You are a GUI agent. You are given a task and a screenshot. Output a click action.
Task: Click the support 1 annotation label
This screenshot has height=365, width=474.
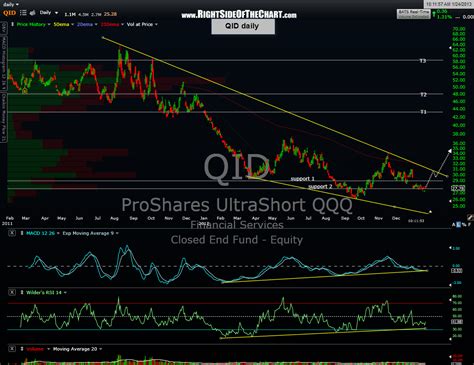[x=302, y=179]
